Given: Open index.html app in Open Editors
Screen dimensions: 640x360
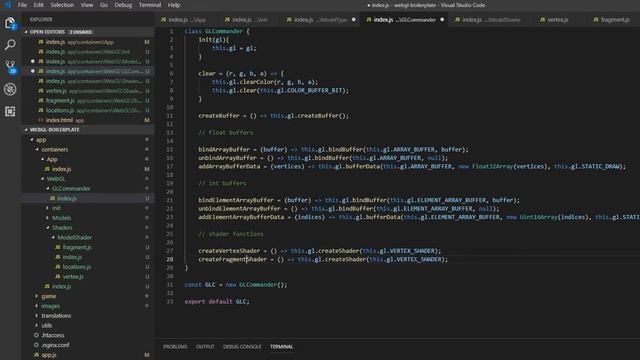Looking at the screenshot, I should [88, 120].
